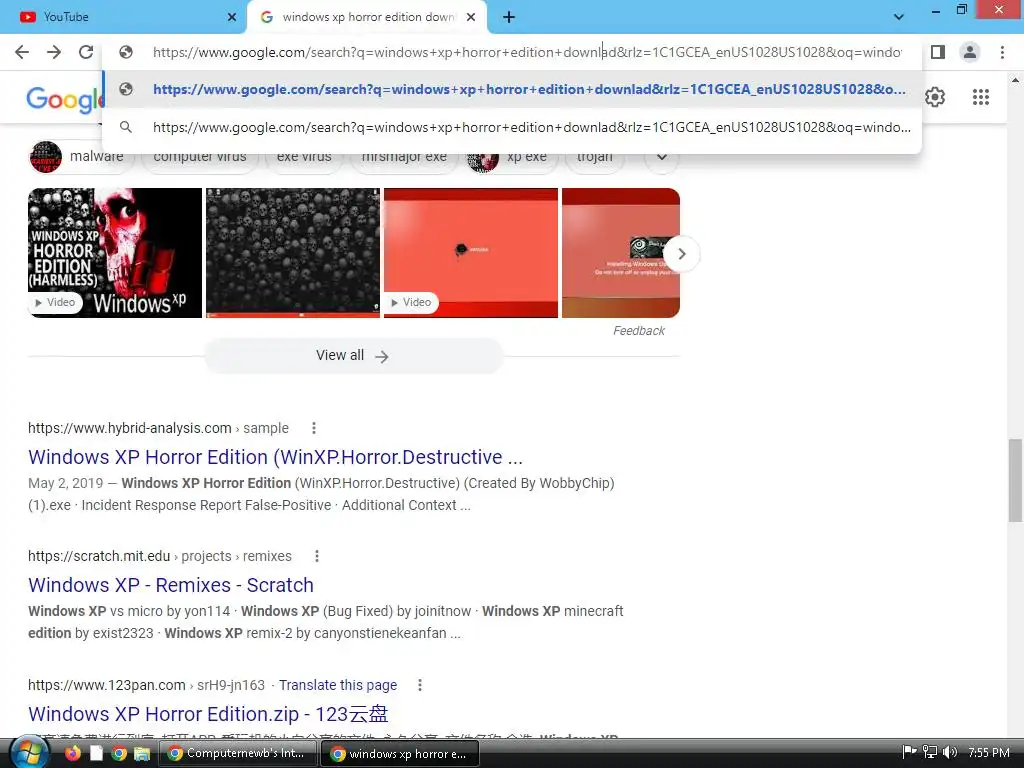The width and height of the screenshot is (1024, 768).
Task: Click the https://www.hybrid-analysis.com breadcrumb text
Action: tap(130, 428)
